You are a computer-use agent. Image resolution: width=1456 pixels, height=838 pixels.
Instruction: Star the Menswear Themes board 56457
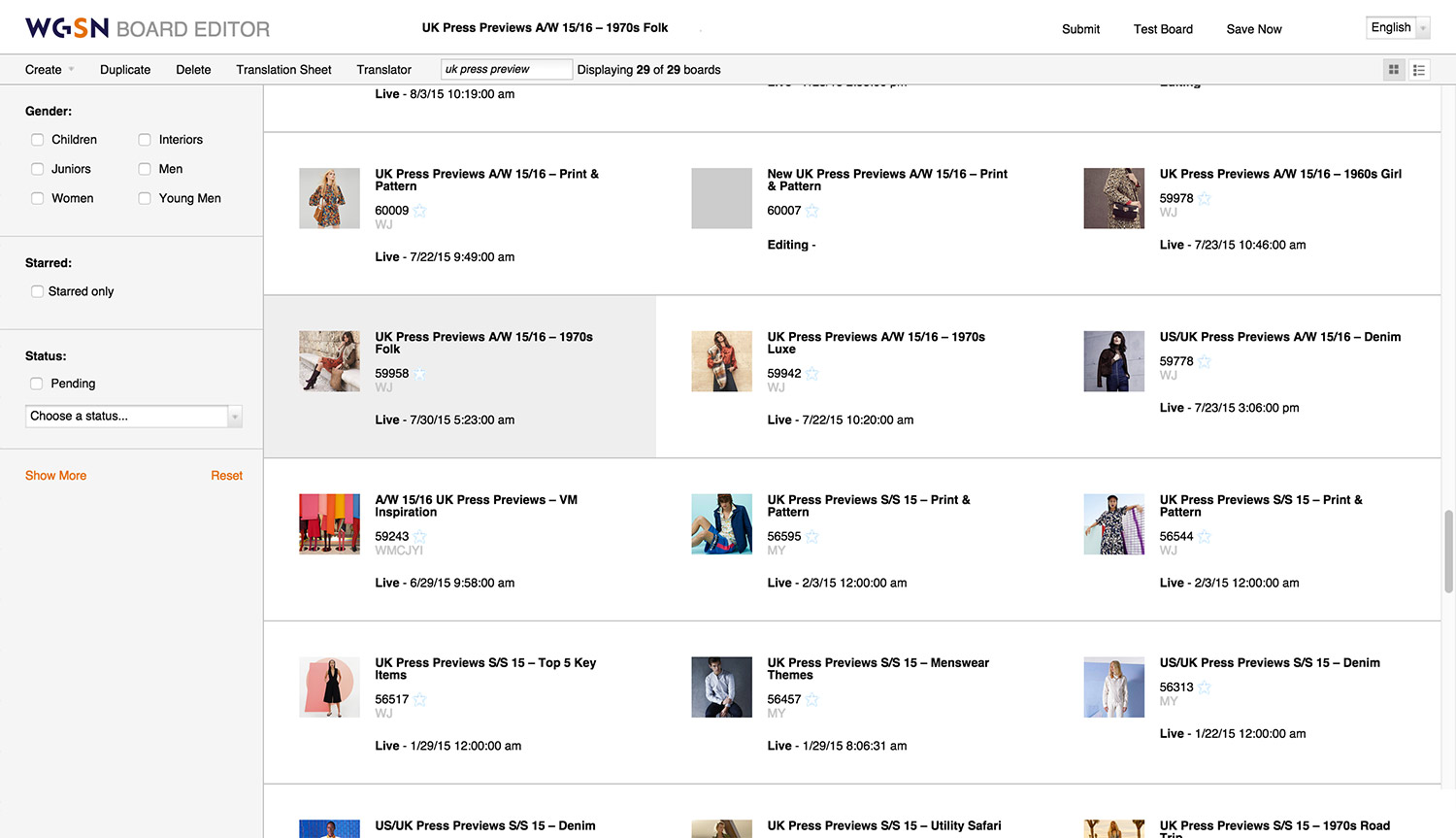[812, 700]
